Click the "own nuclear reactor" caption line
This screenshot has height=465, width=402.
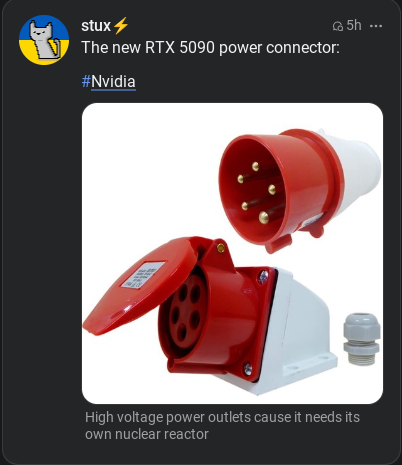(x=147, y=434)
